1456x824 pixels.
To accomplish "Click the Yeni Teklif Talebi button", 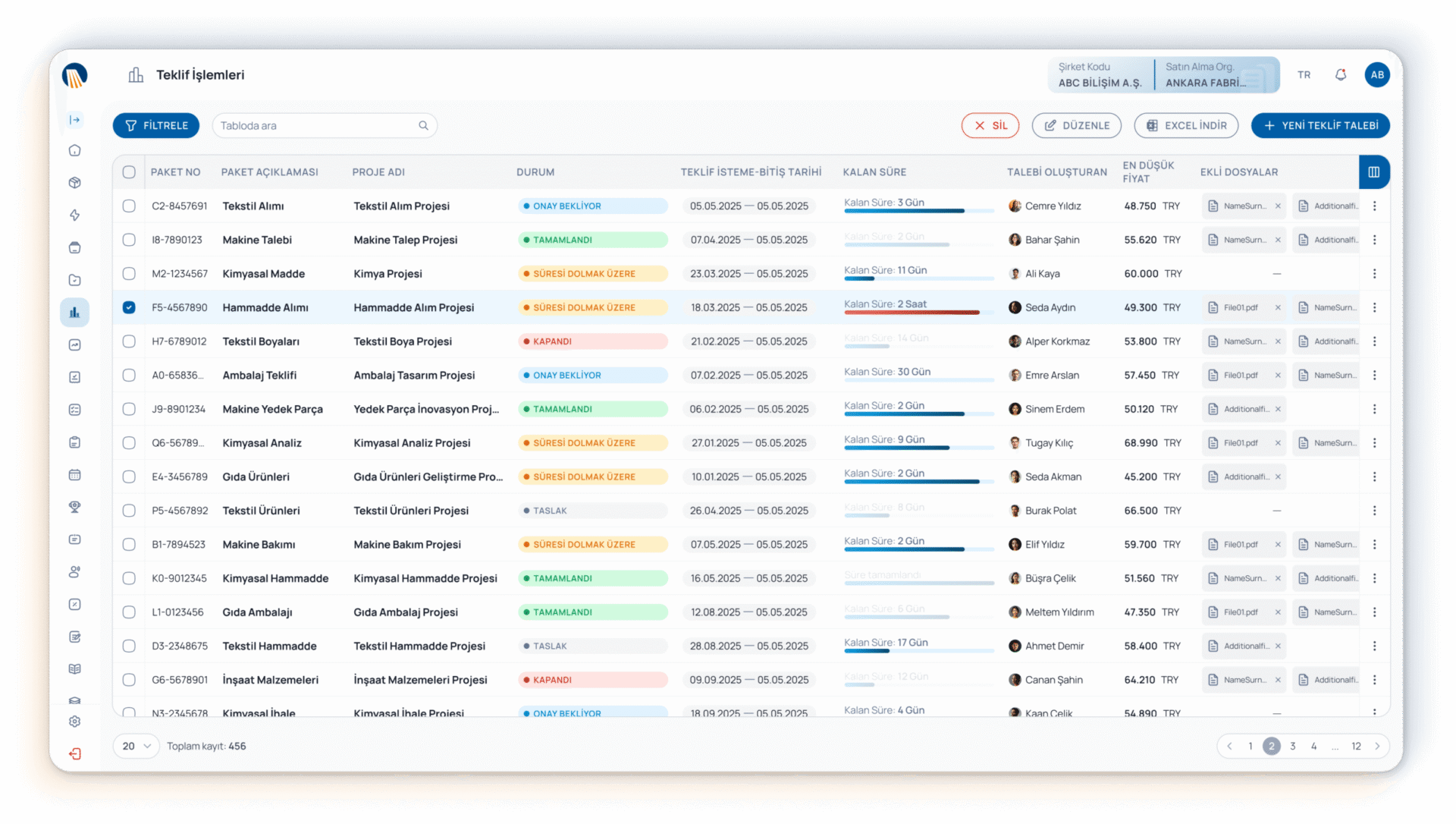I will click(1320, 125).
